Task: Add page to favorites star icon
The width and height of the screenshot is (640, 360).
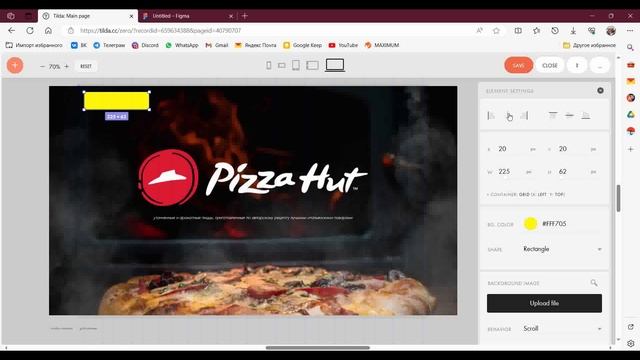Action: click(x=496, y=31)
